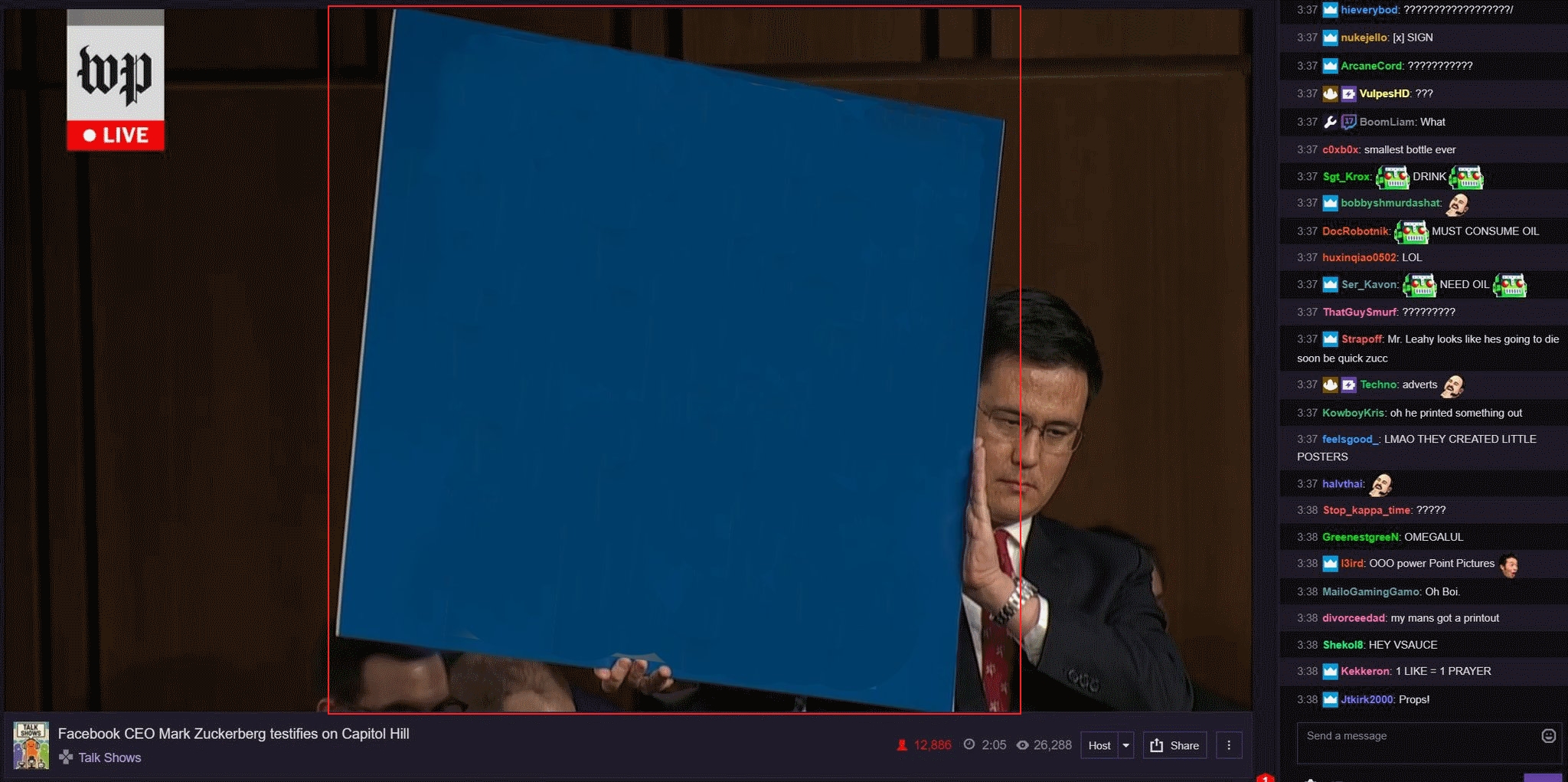
Task: Open the emote picker smiley in chat
Action: tap(1548, 736)
